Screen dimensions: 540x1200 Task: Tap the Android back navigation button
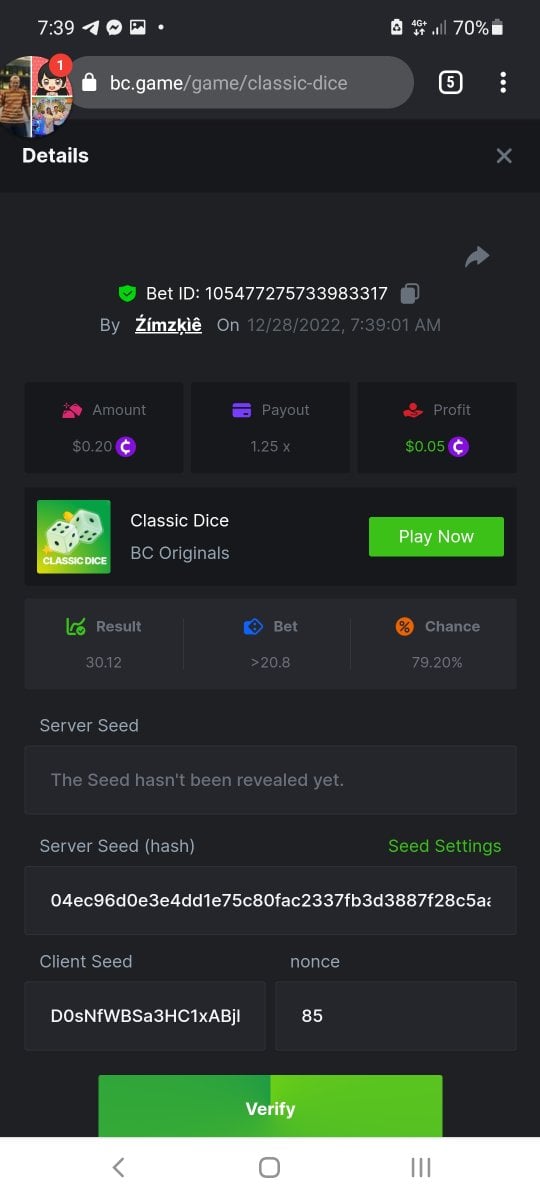(x=118, y=1167)
